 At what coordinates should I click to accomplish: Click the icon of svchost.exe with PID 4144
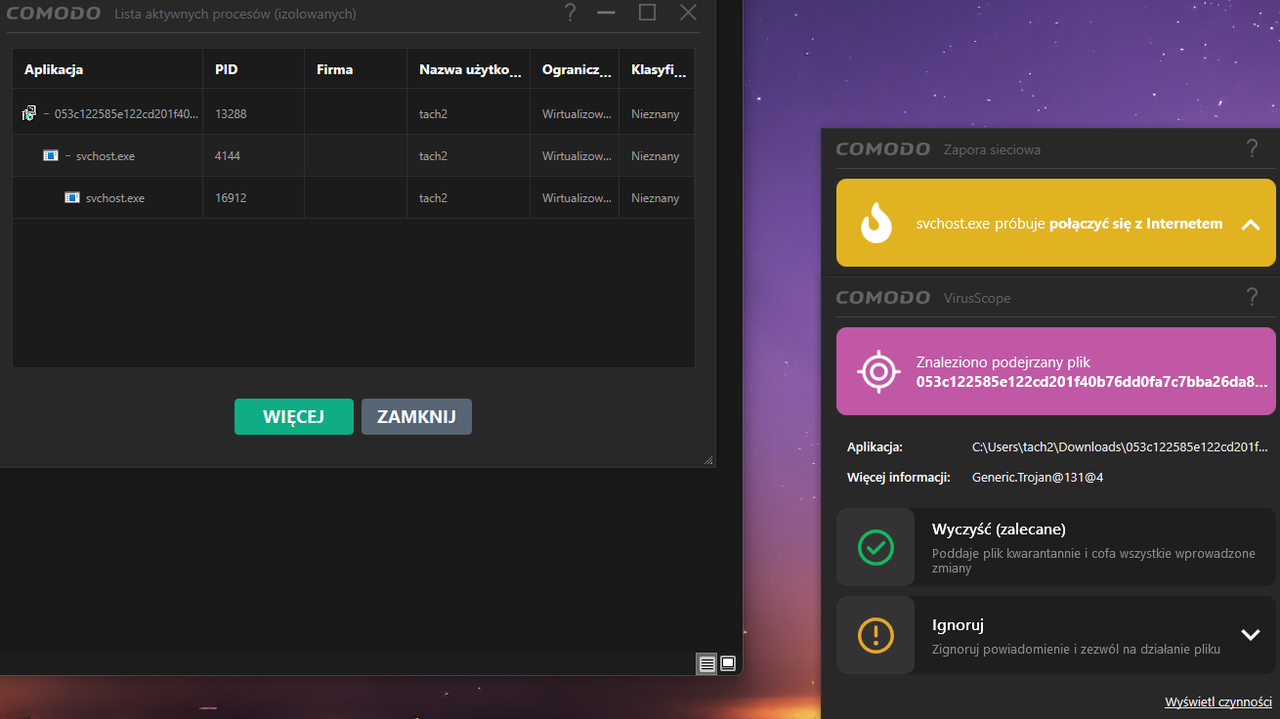[51, 156]
